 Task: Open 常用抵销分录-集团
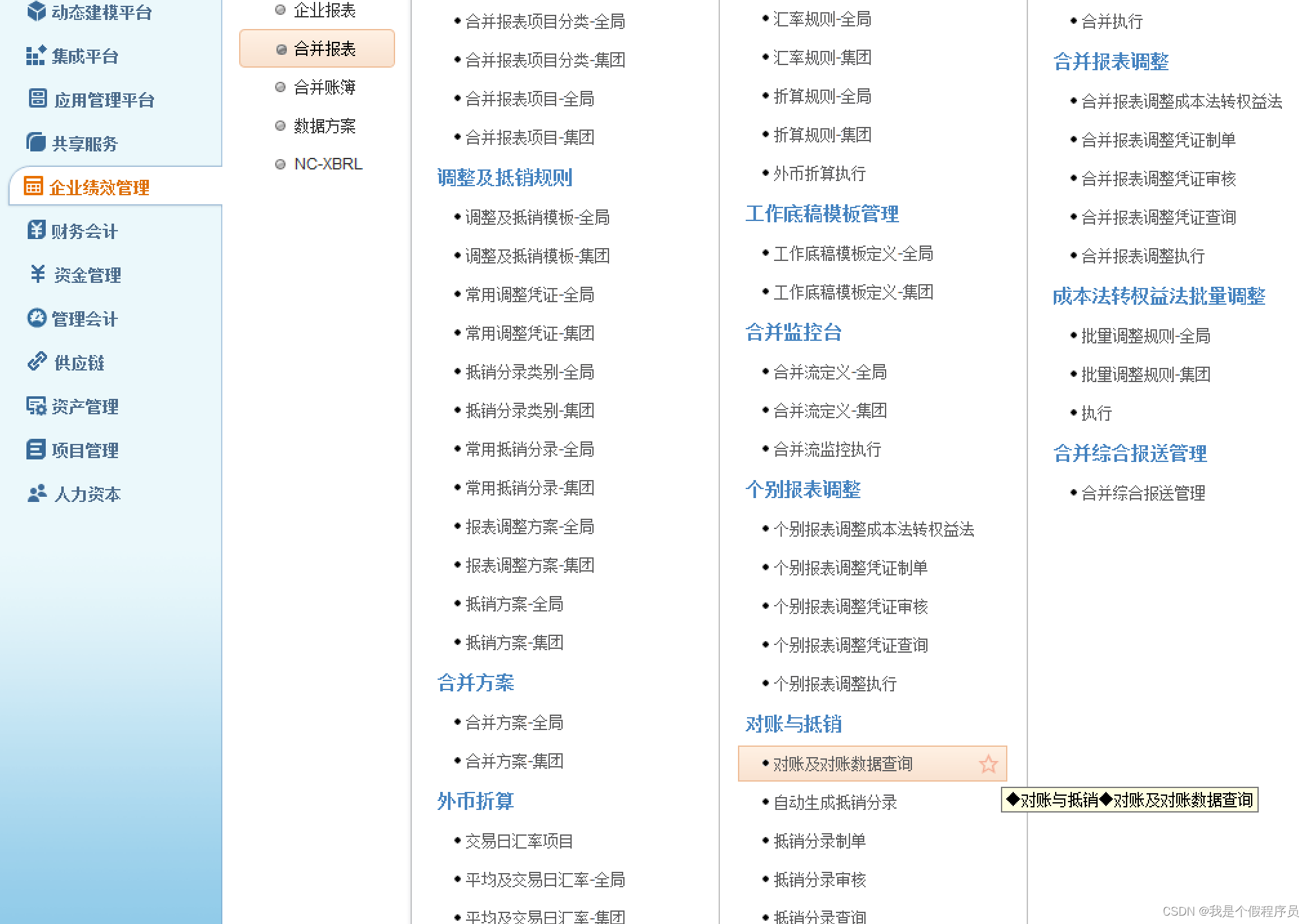point(530,488)
